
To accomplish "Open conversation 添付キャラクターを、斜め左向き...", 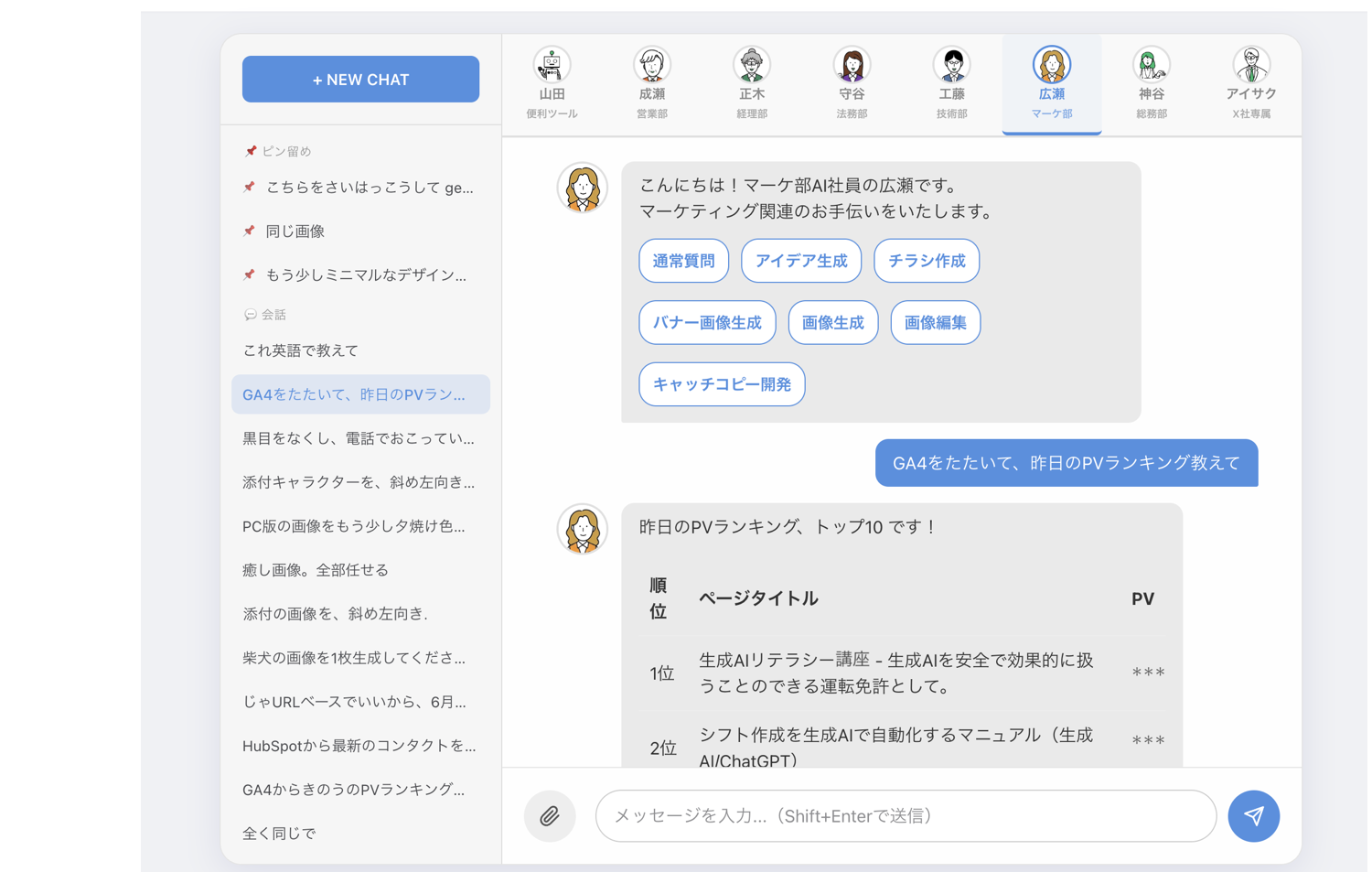I will [x=360, y=482].
